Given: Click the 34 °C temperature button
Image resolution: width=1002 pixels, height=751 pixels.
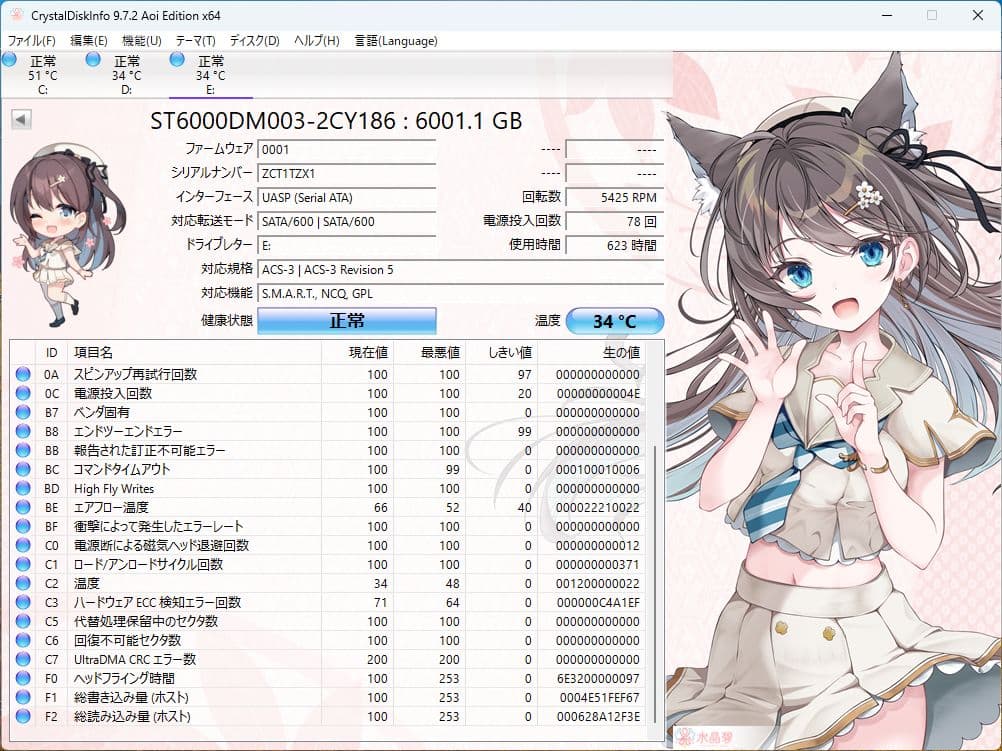Looking at the screenshot, I should point(615,320).
